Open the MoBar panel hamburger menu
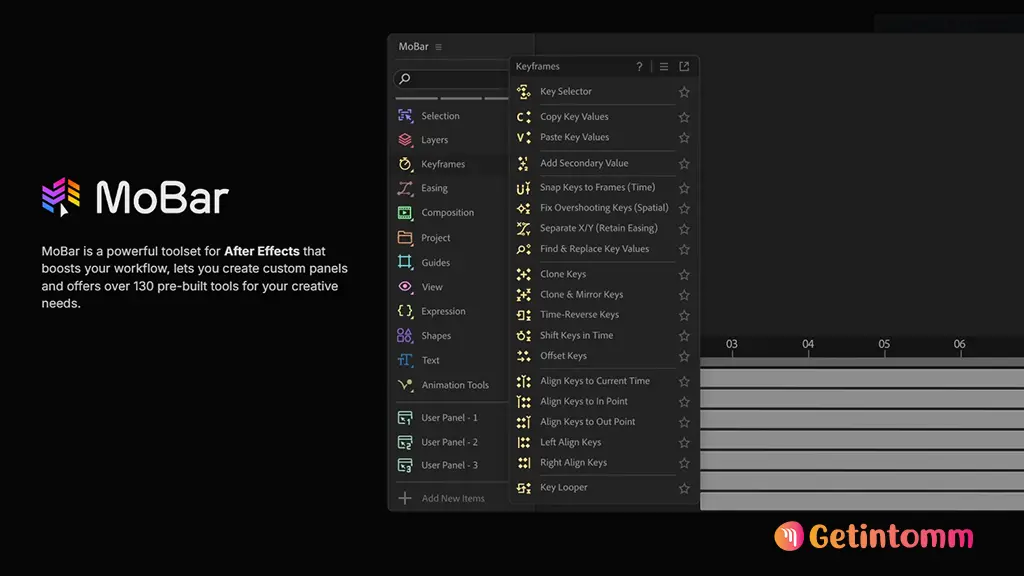Screen dimensions: 1024x576 click(x=439, y=47)
